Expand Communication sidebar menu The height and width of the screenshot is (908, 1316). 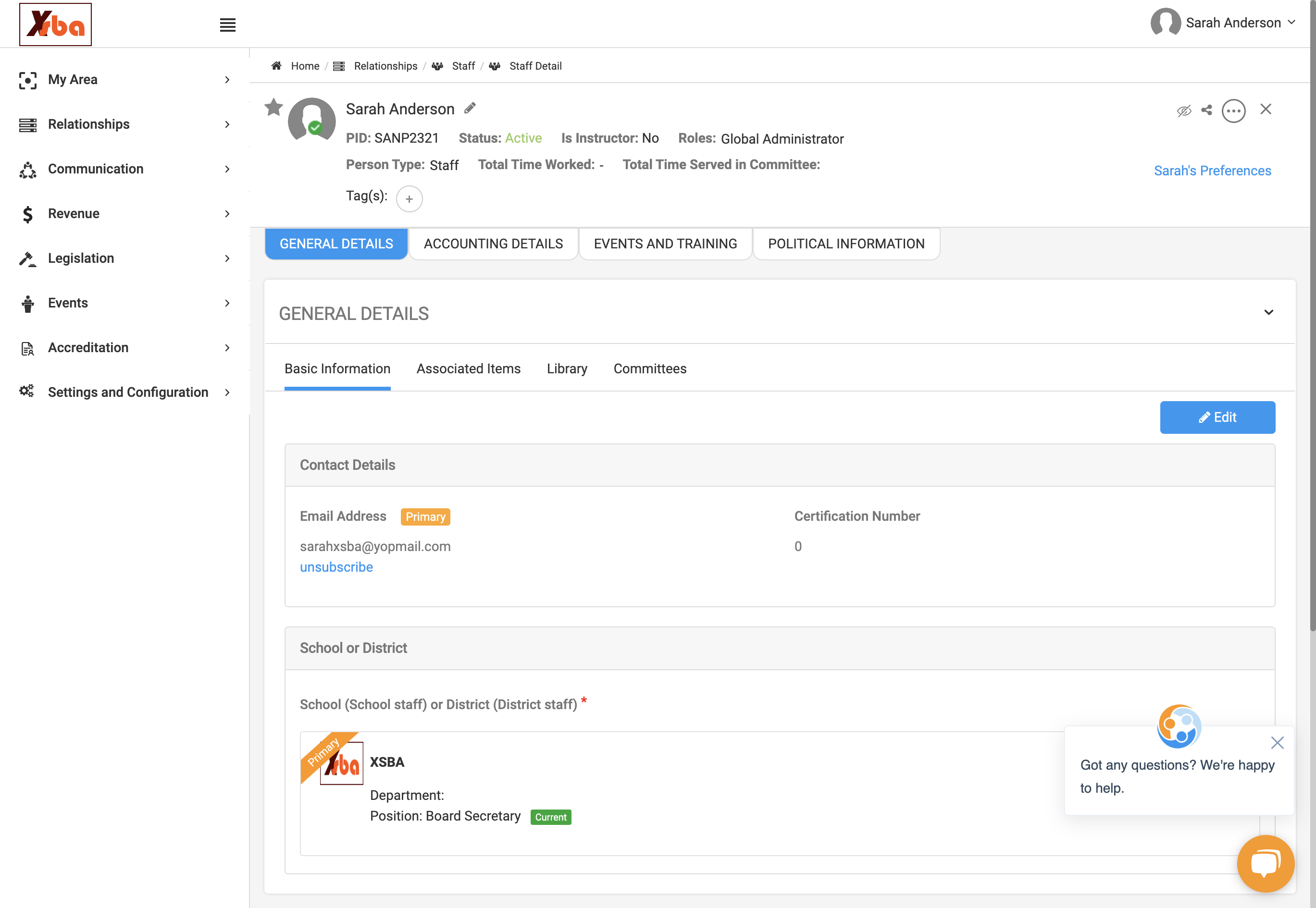[125, 169]
